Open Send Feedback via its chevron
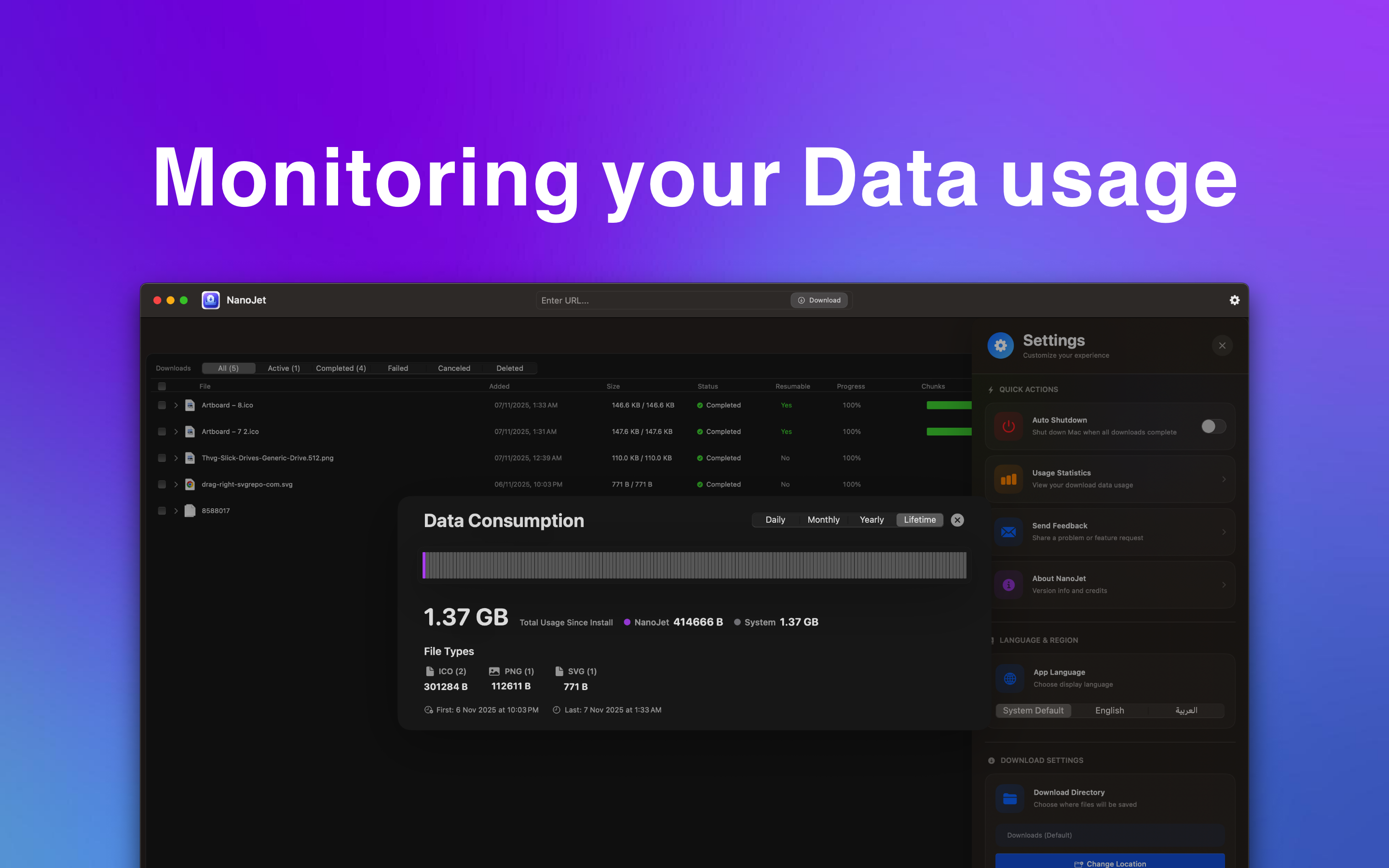This screenshot has height=868, width=1389. [x=1224, y=532]
